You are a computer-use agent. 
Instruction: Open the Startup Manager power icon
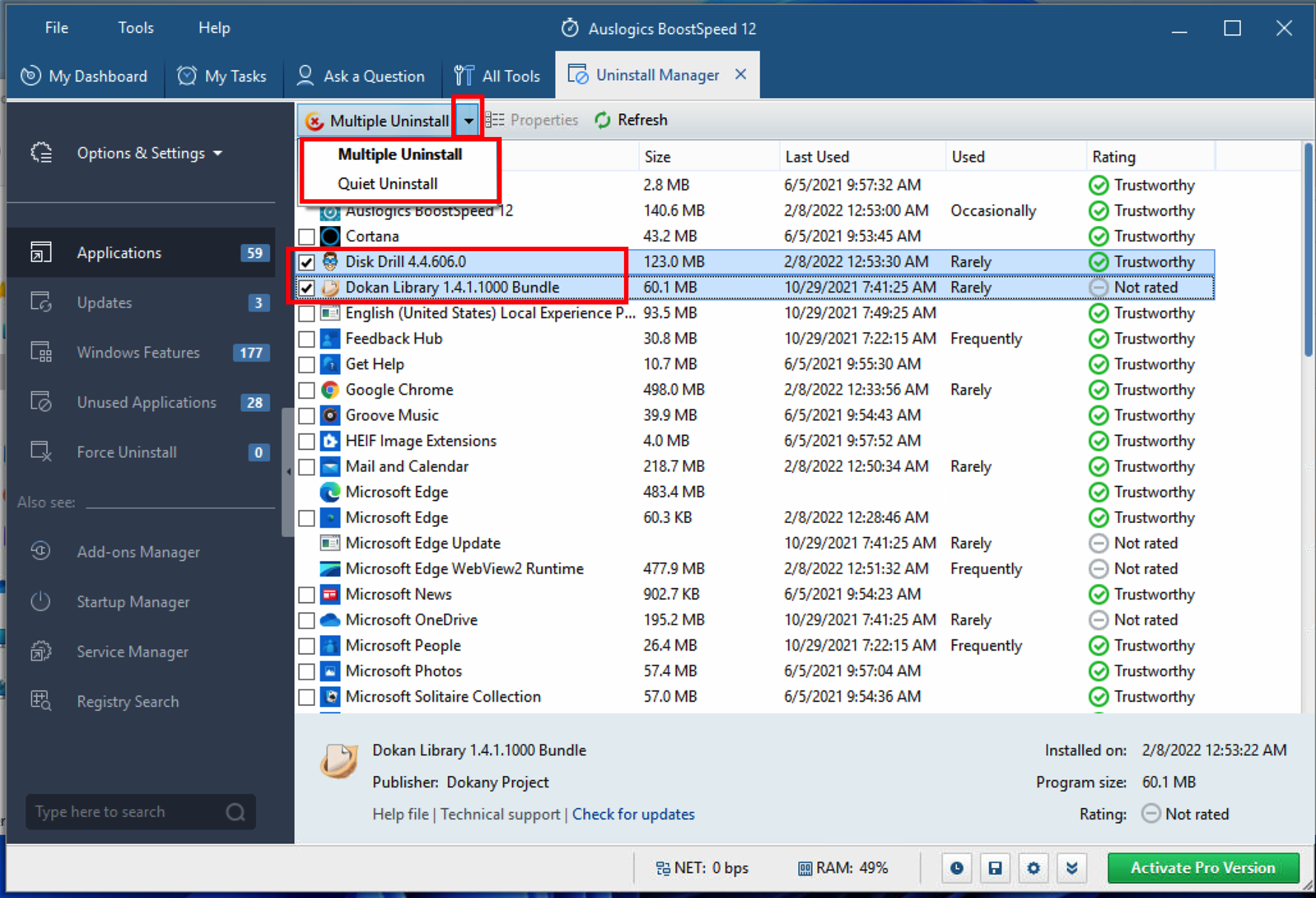pos(41,601)
